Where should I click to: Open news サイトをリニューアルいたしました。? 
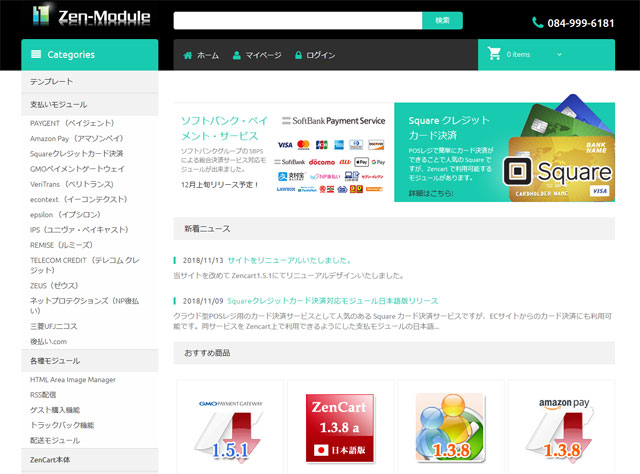point(289,260)
